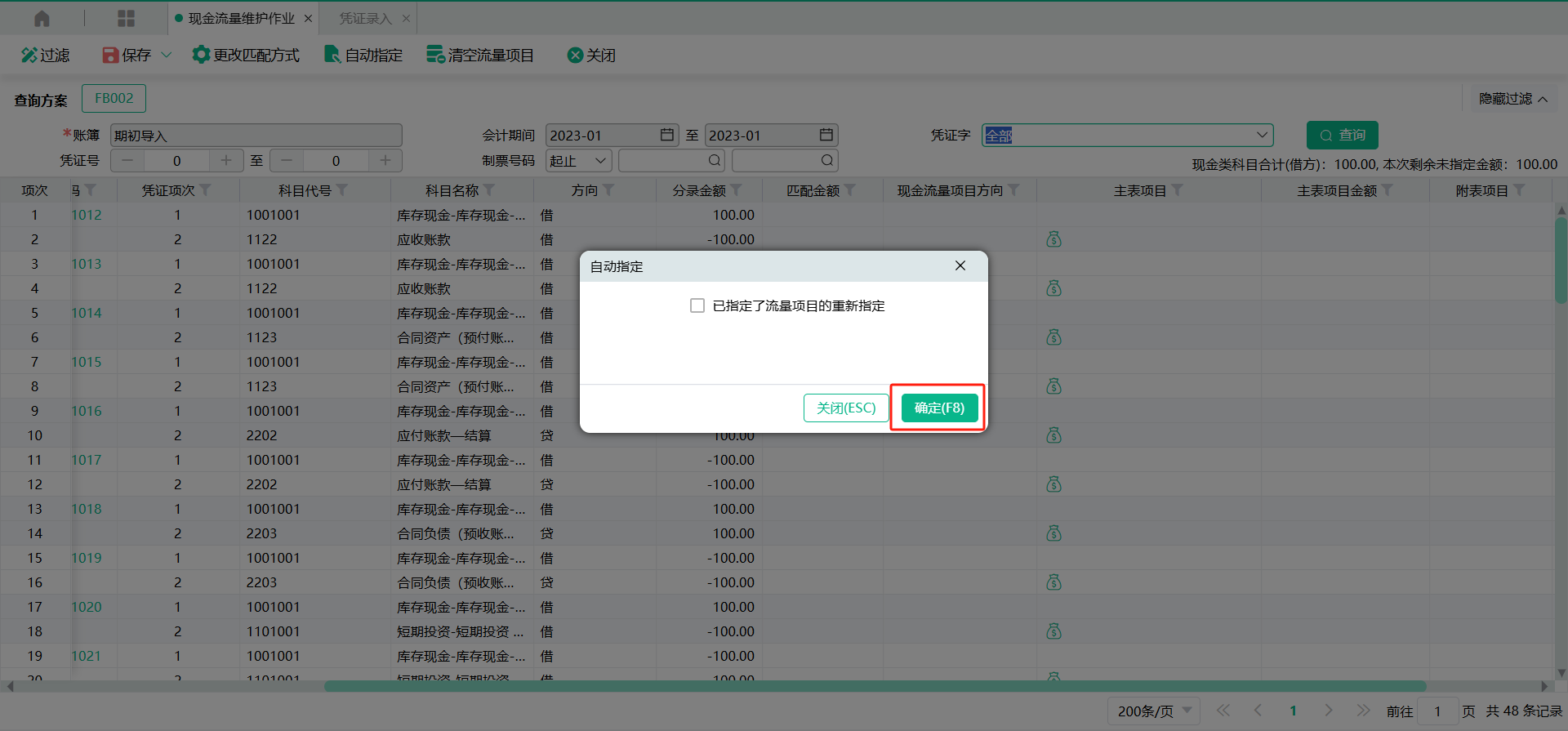Click 自动指定 toolbar item
Screen dimensions: 1568x731
(363, 55)
